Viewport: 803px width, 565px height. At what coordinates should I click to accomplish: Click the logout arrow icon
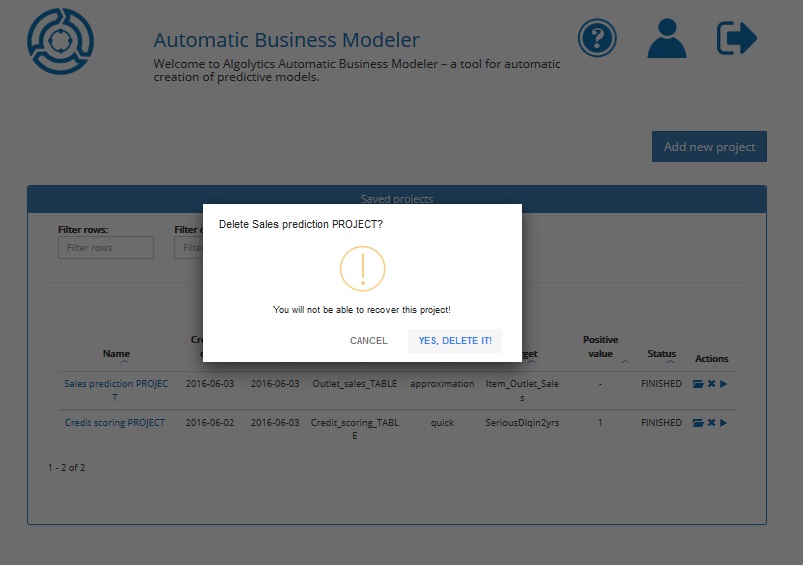(x=737, y=39)
